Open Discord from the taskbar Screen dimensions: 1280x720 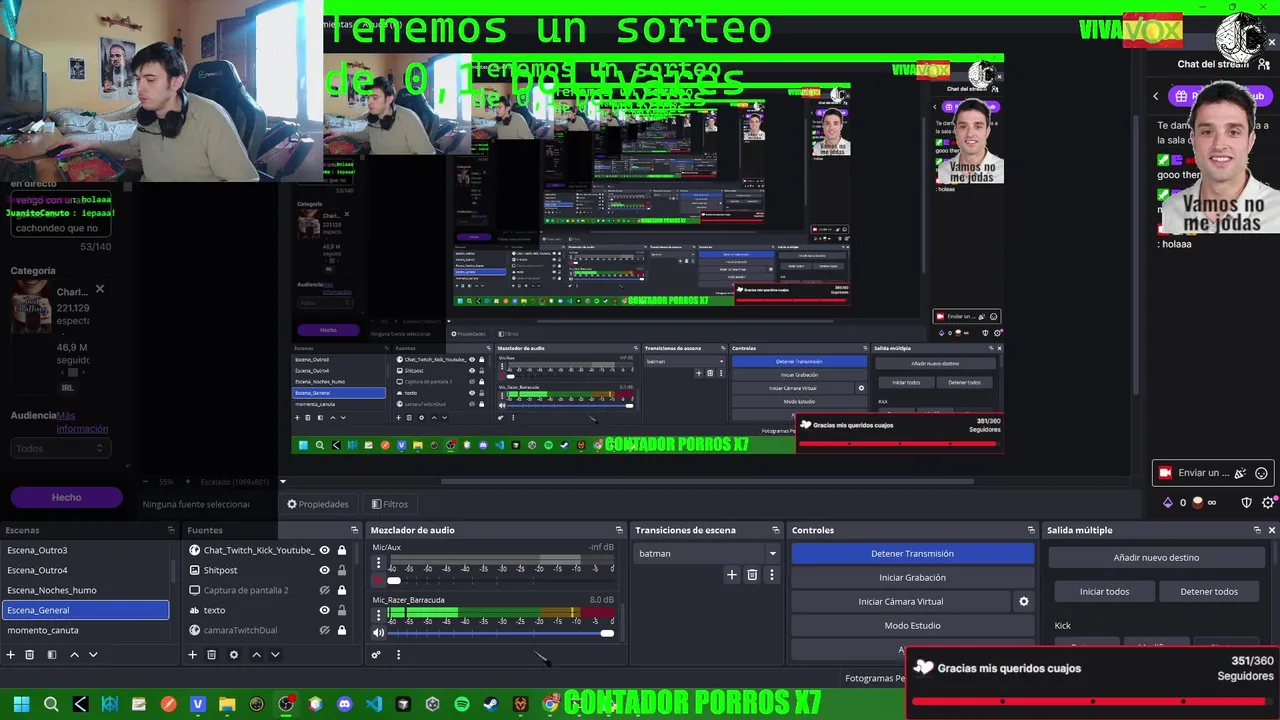coord(345,704)
